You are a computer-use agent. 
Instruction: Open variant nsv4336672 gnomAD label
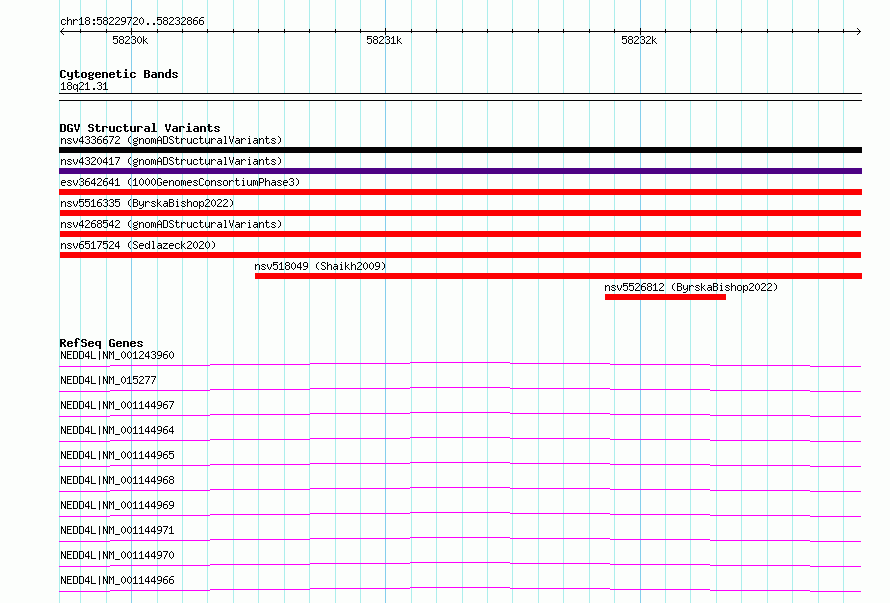coord(171,140)
